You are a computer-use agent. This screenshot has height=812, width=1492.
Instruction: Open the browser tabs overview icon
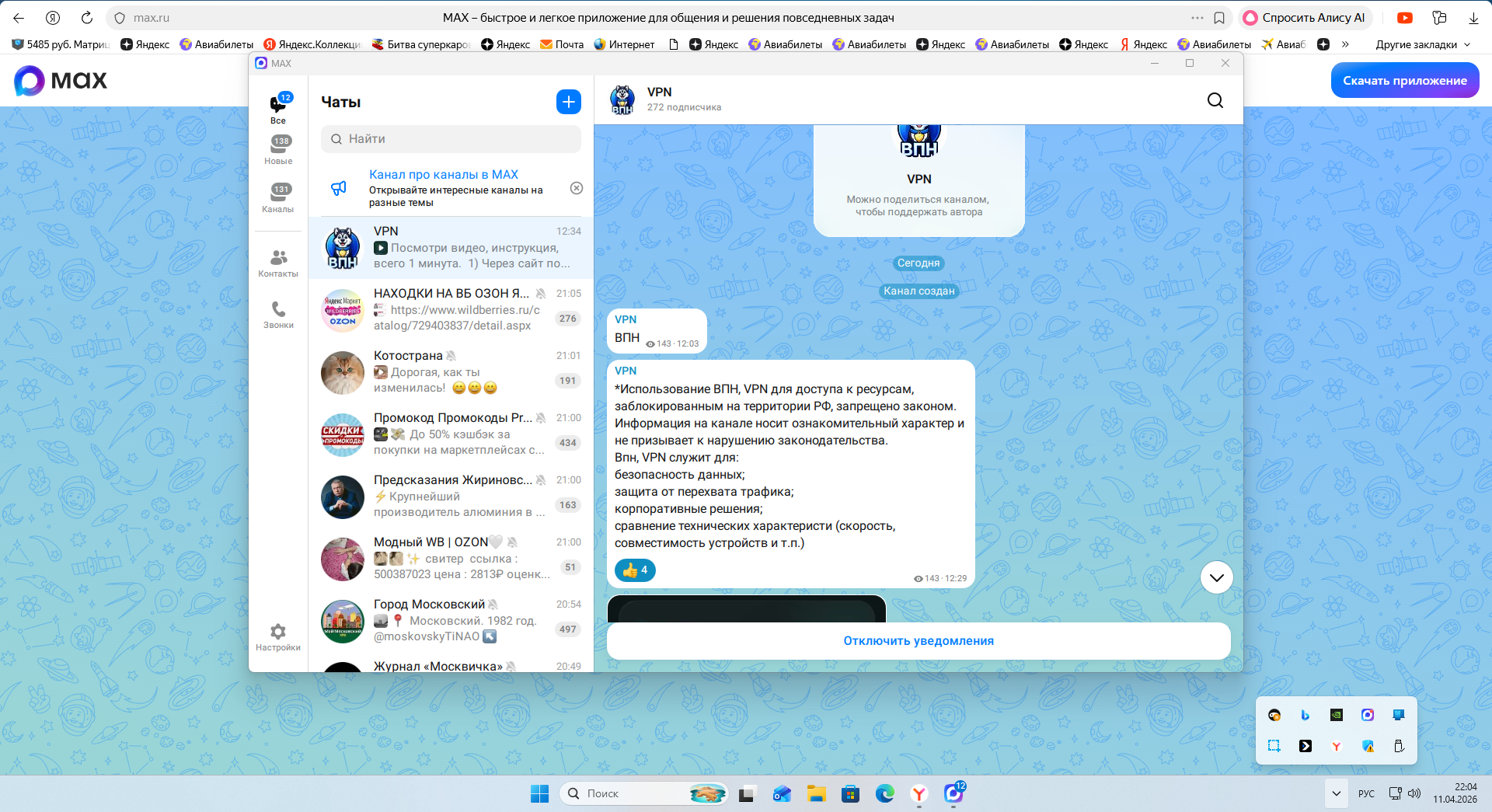point(1439,18)
